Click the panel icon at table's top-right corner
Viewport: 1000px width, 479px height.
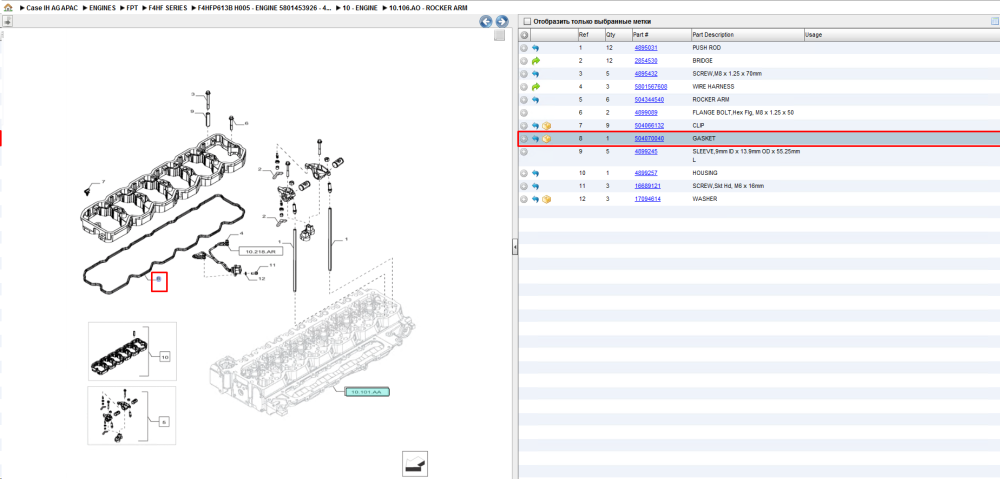(x=995, y=21)
